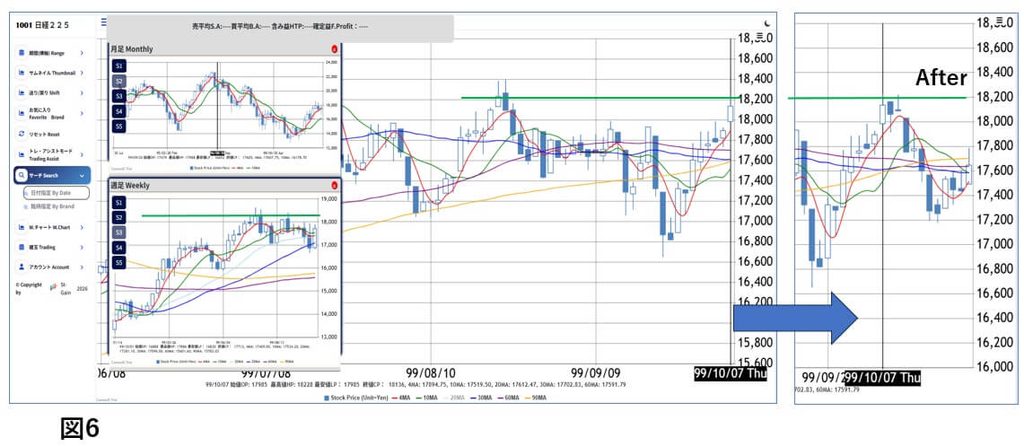Click the Shift icon in the sidebar

pos(22,93)
